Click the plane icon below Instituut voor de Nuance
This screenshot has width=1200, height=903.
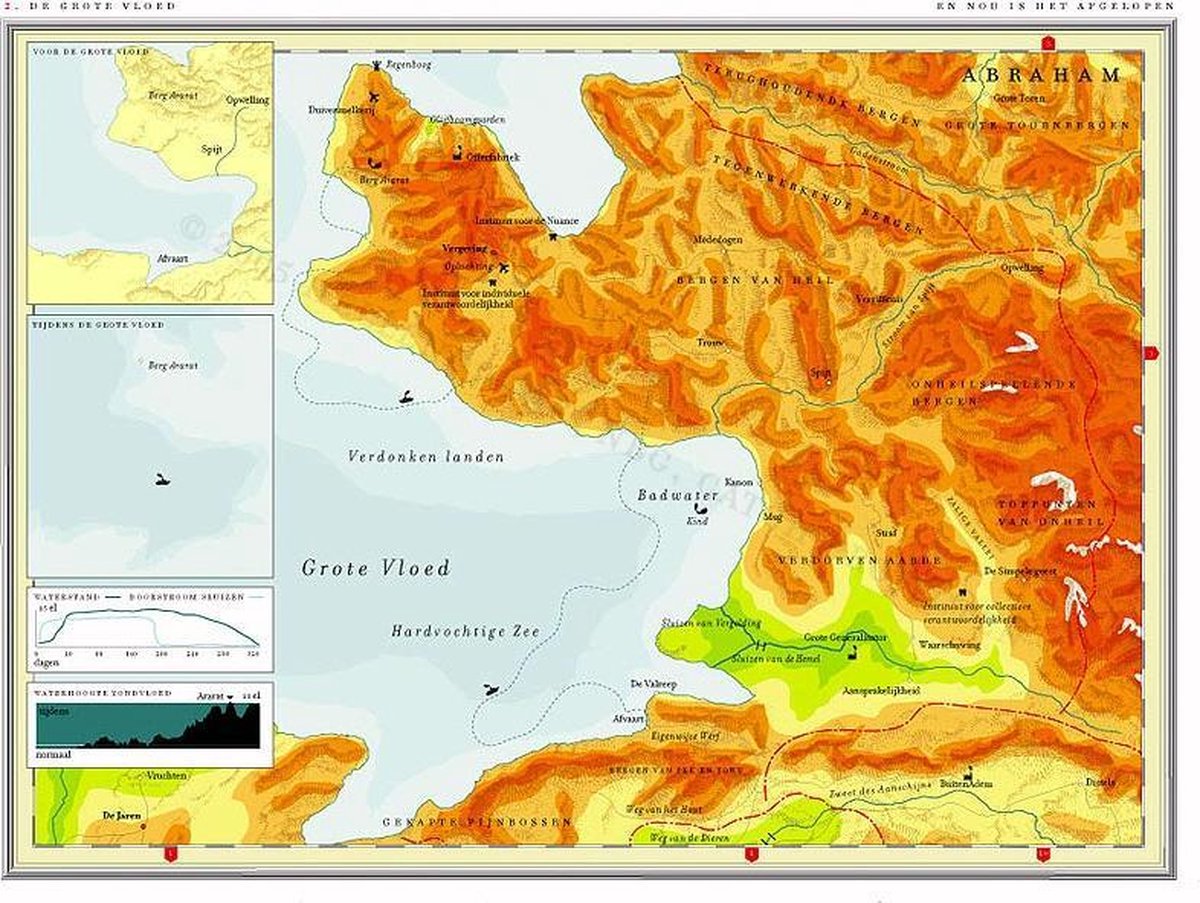[552, 237]
